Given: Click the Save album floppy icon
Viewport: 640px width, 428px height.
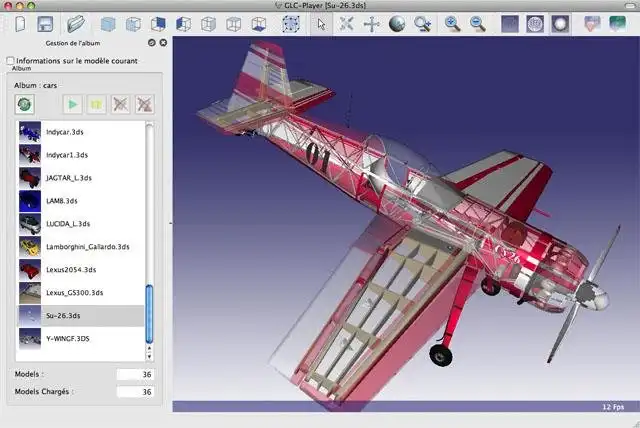Looking at the screenshot, I should [45, 24].
